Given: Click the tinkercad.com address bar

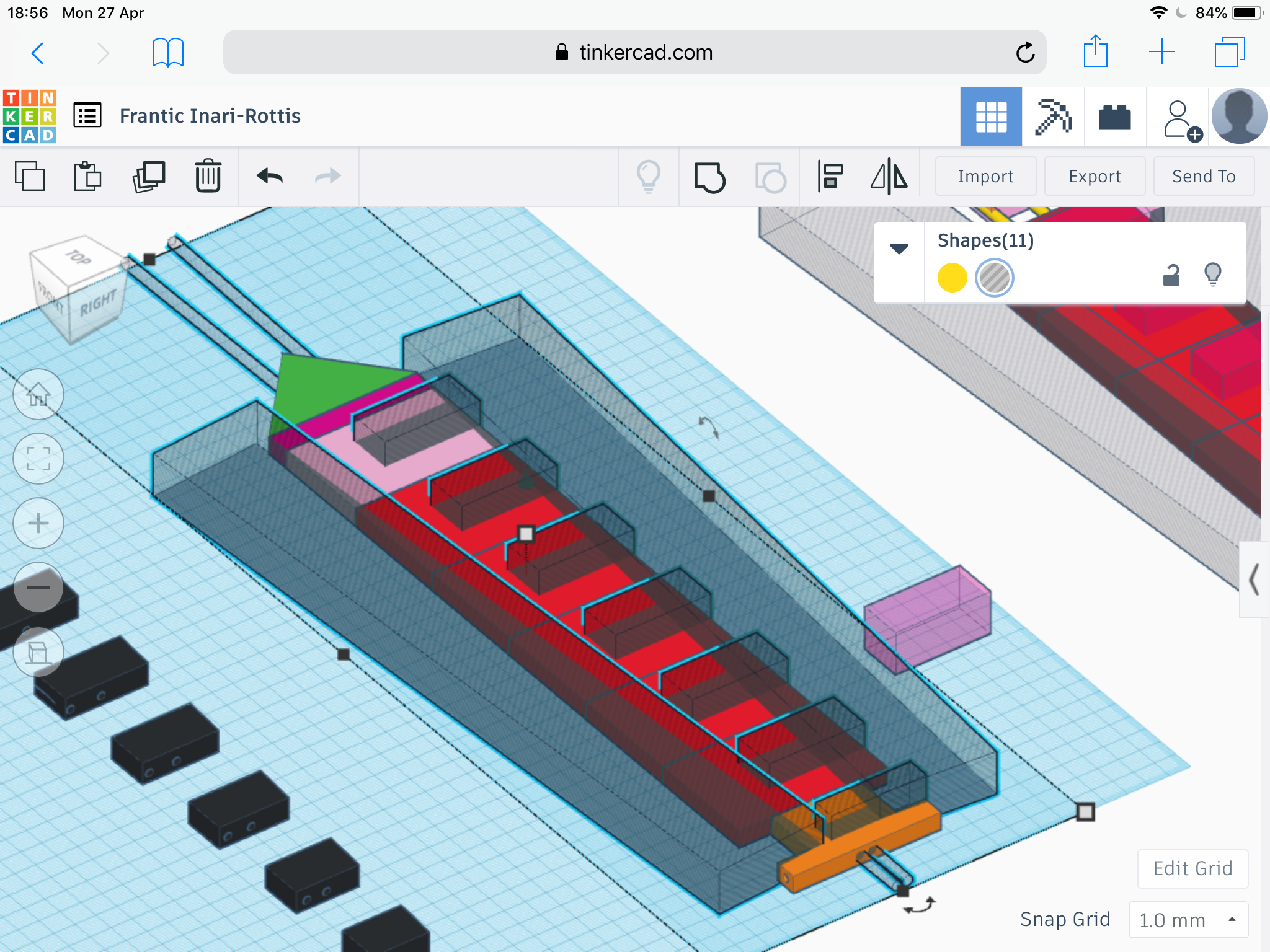Looking at the screenshot, I should click(x=634, y=53).
